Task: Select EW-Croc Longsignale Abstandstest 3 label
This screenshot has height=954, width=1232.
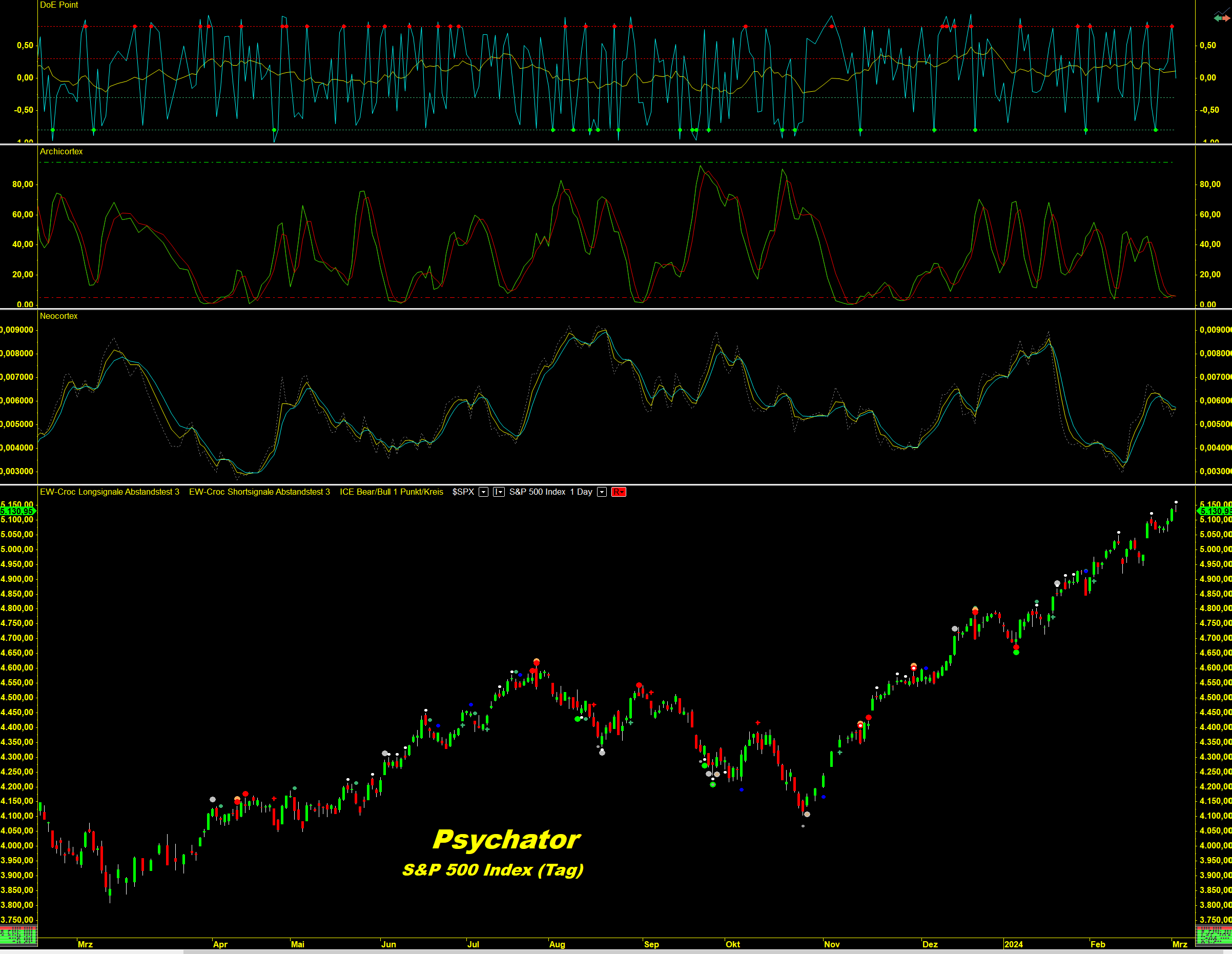Action: [x=110, y=492]
